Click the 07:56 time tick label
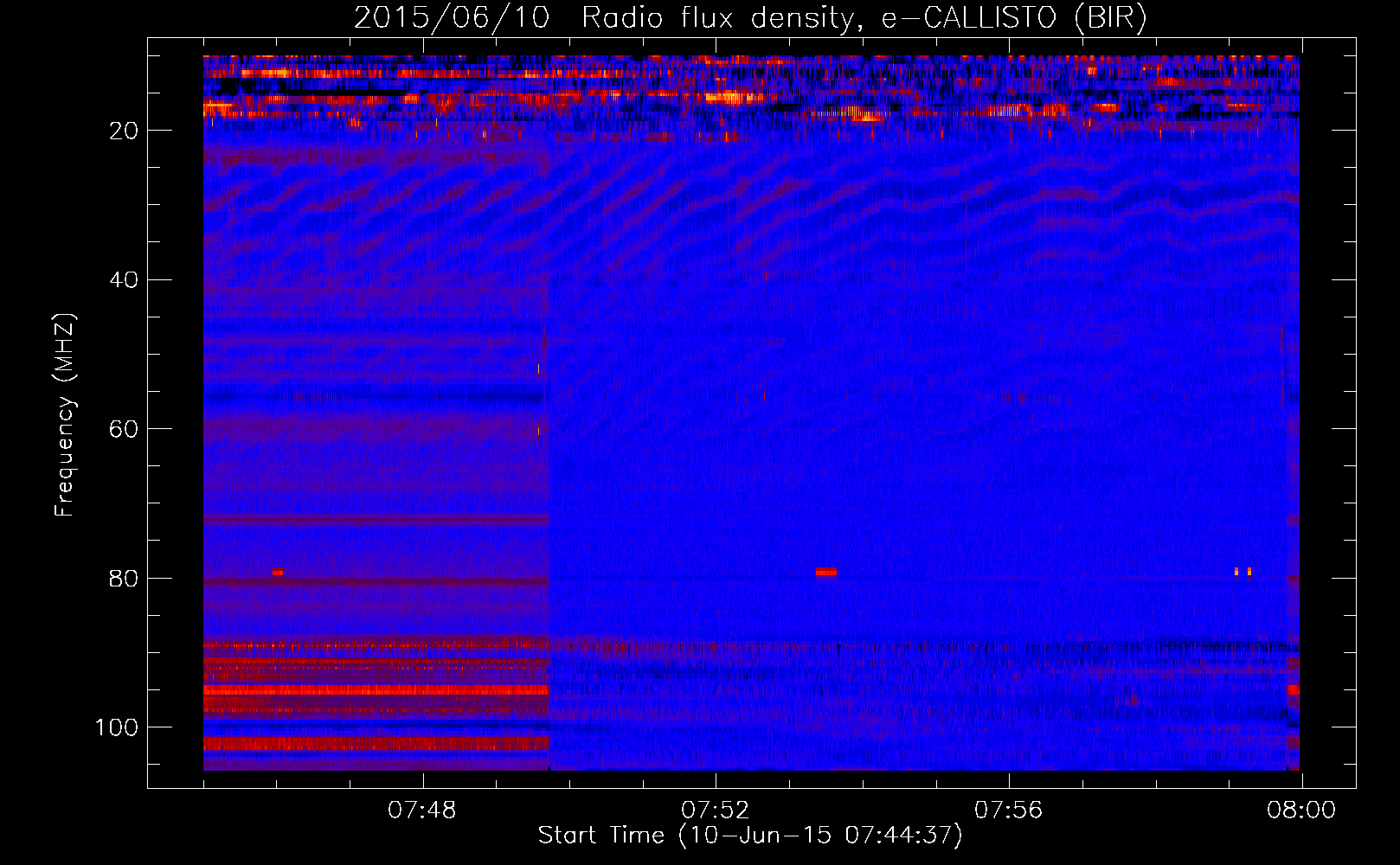Image resolution: width=1400 pixels, height=865 pixels. 1008,811
